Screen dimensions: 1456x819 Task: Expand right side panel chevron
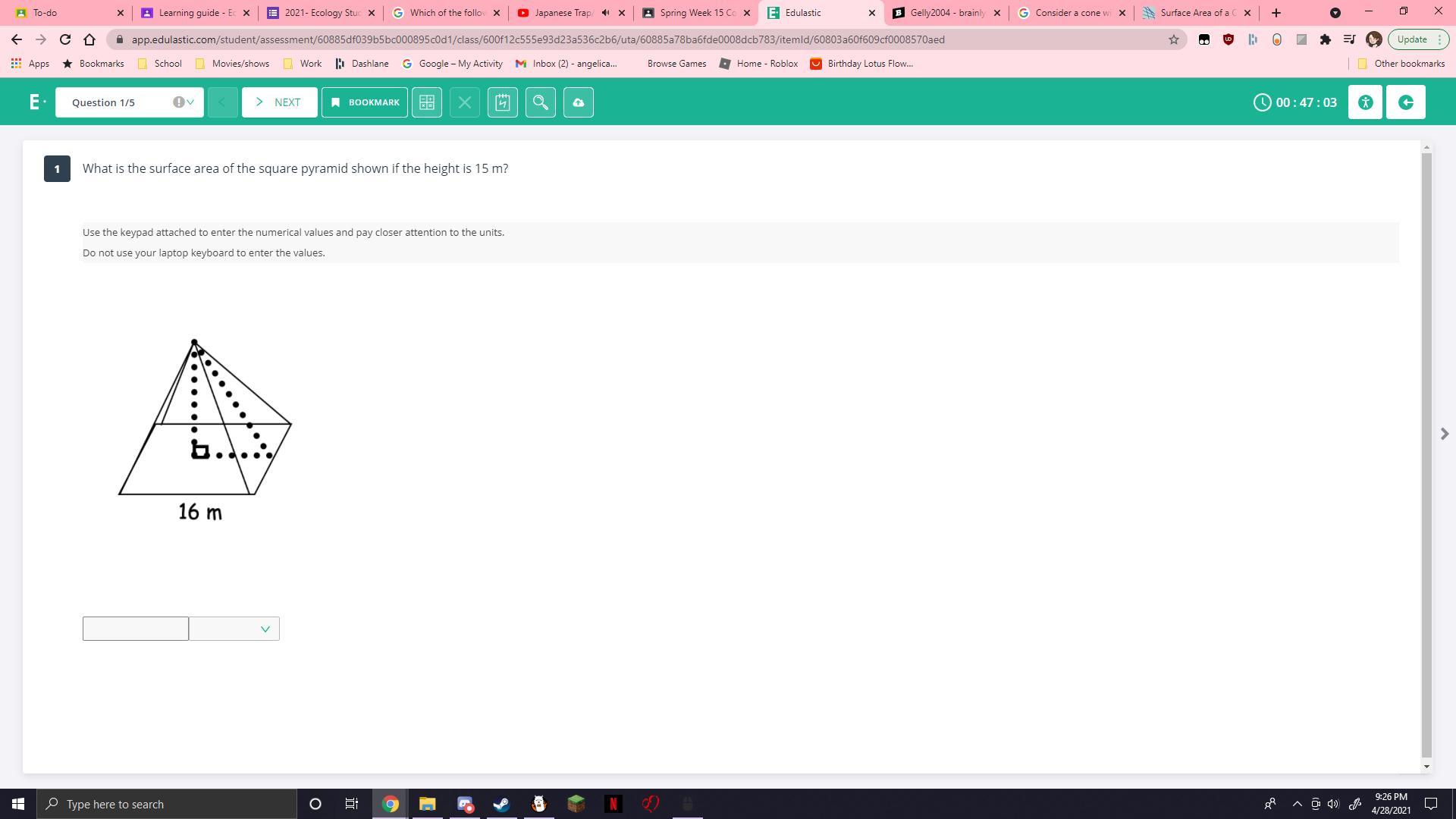(x=1444, y=434)
